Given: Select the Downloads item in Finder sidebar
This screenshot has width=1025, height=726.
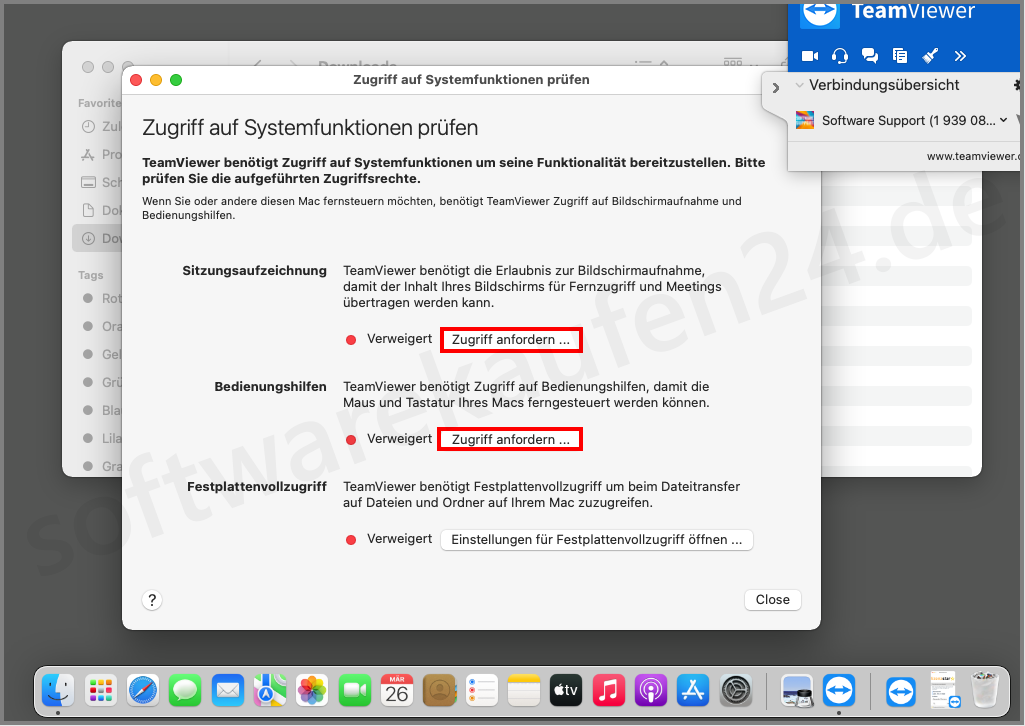Looking at the screenshot, I should pos(98,239).
